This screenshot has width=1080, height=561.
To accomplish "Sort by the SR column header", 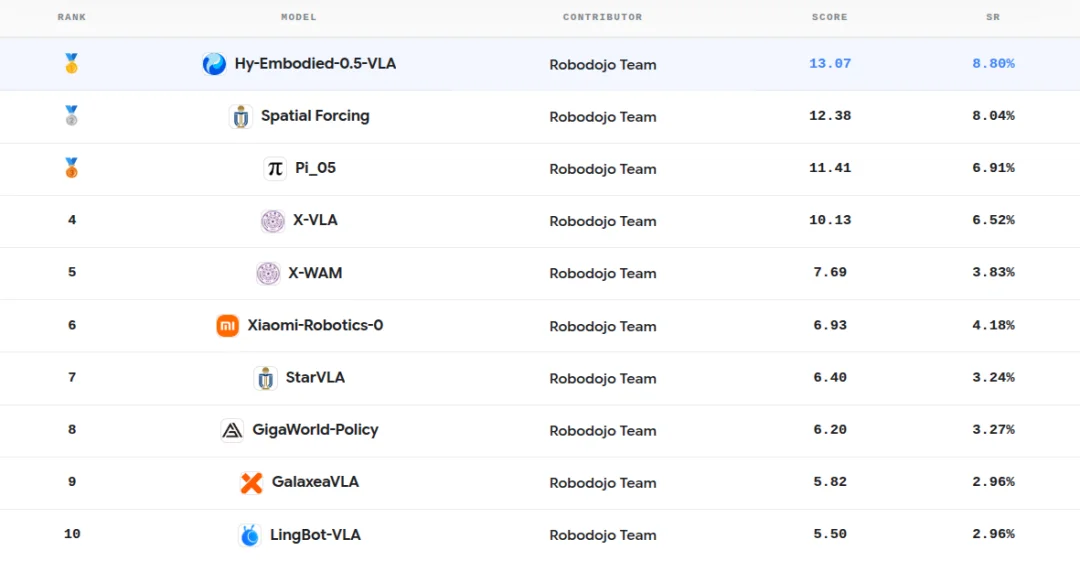I will click(993, 17).
